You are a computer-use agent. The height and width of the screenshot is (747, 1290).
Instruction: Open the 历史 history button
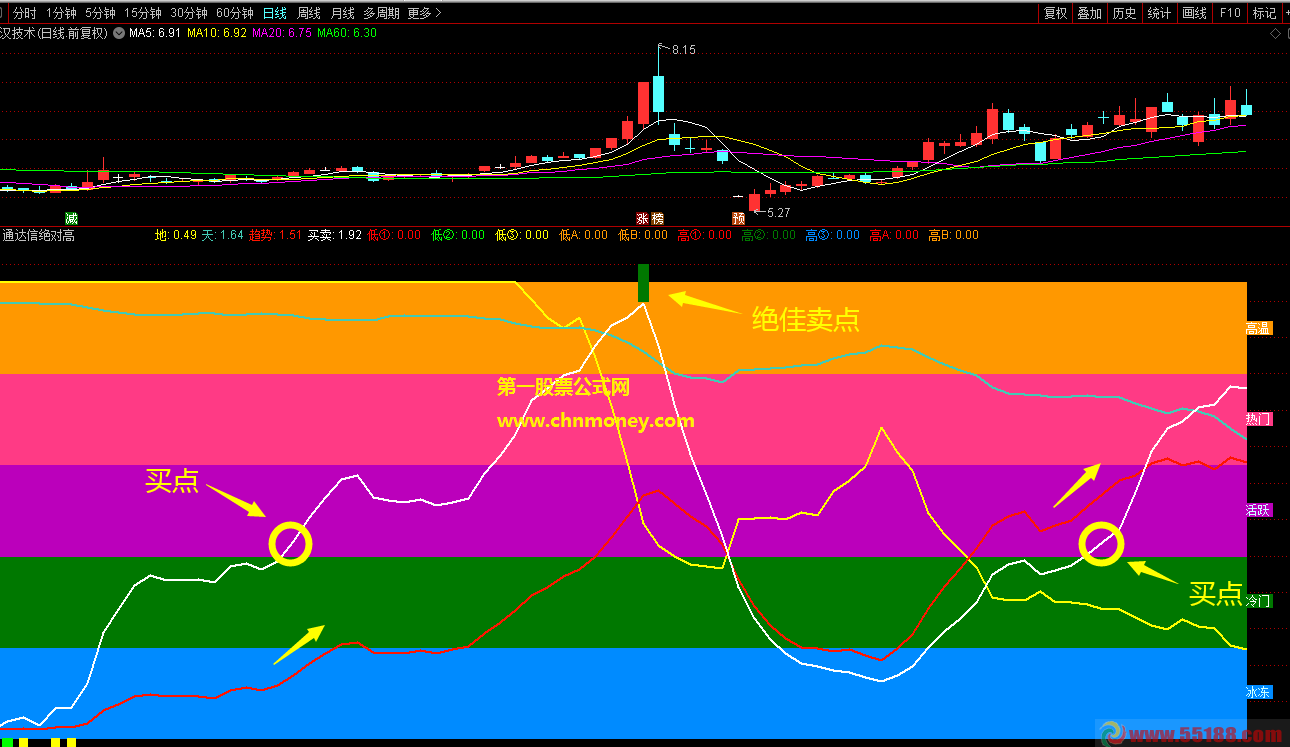[x=1125, y=13]
